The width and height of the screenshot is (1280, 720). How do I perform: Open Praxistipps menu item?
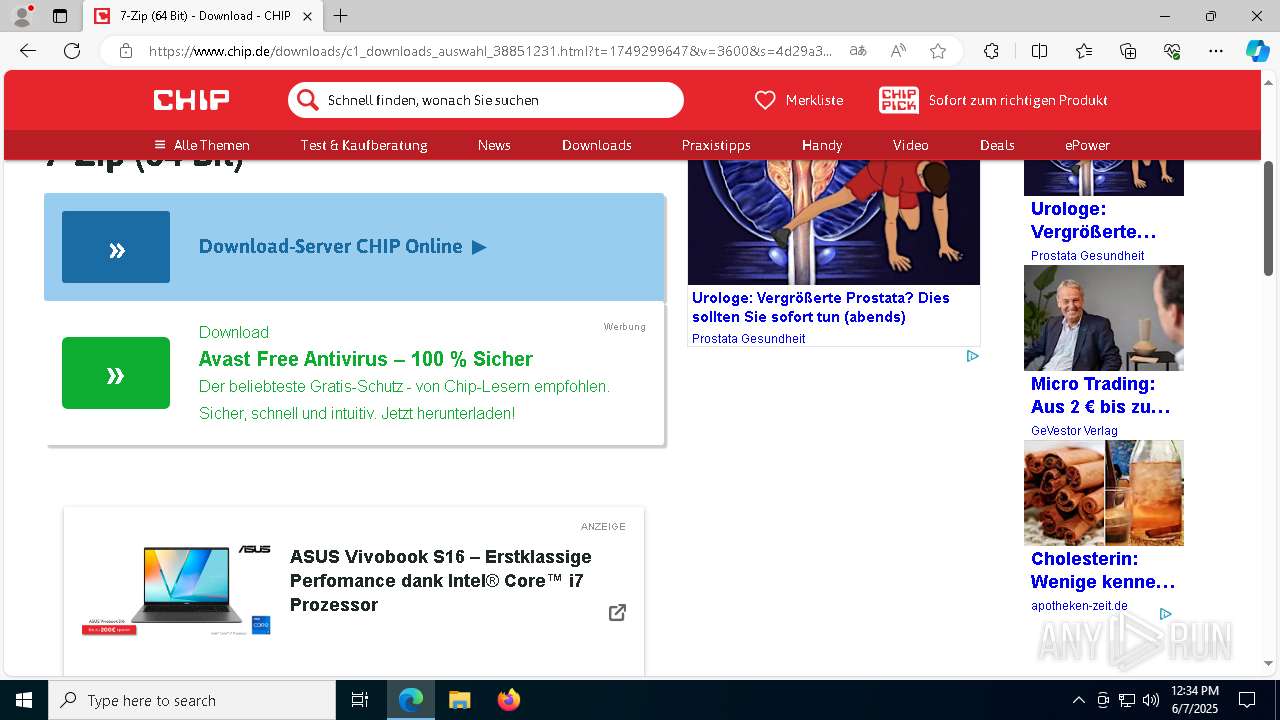point(716,145)
